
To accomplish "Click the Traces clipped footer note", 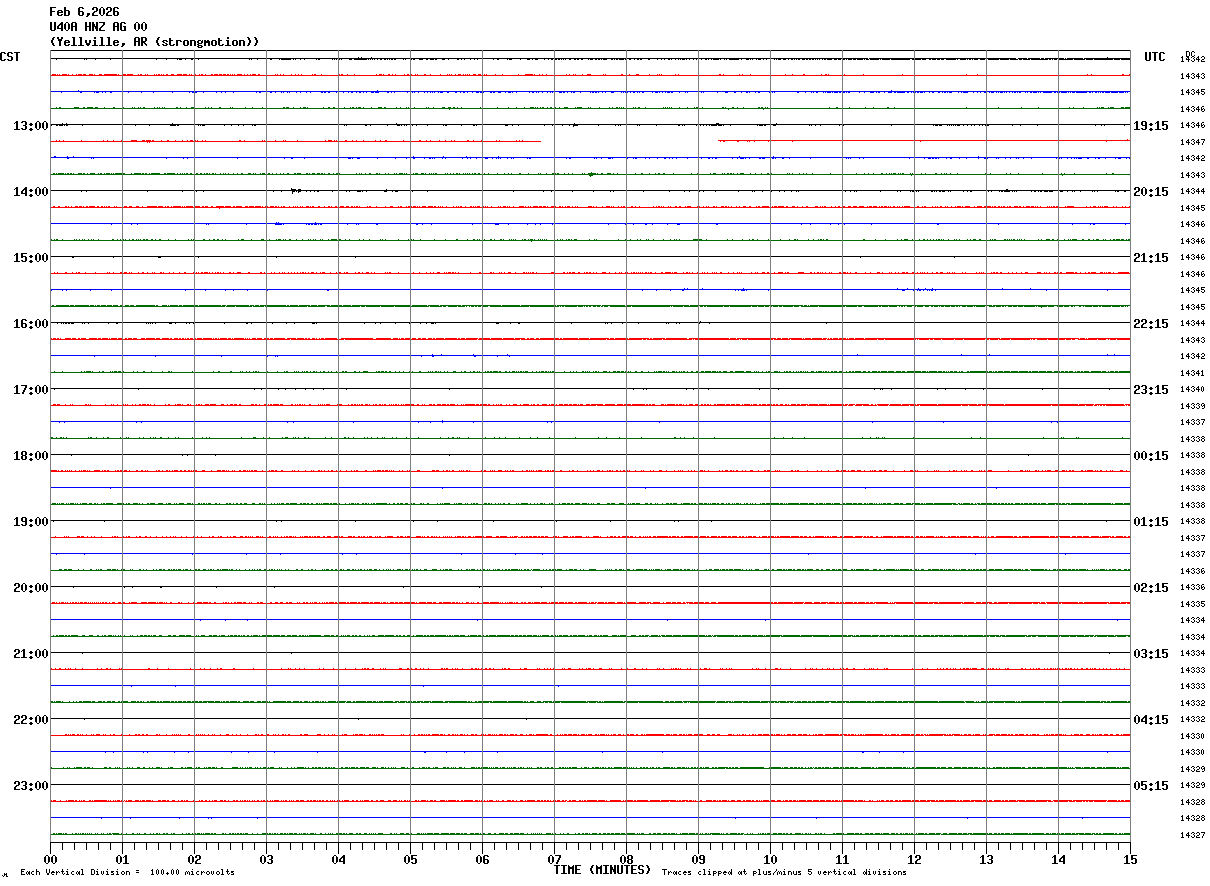I will pos(784,873).
